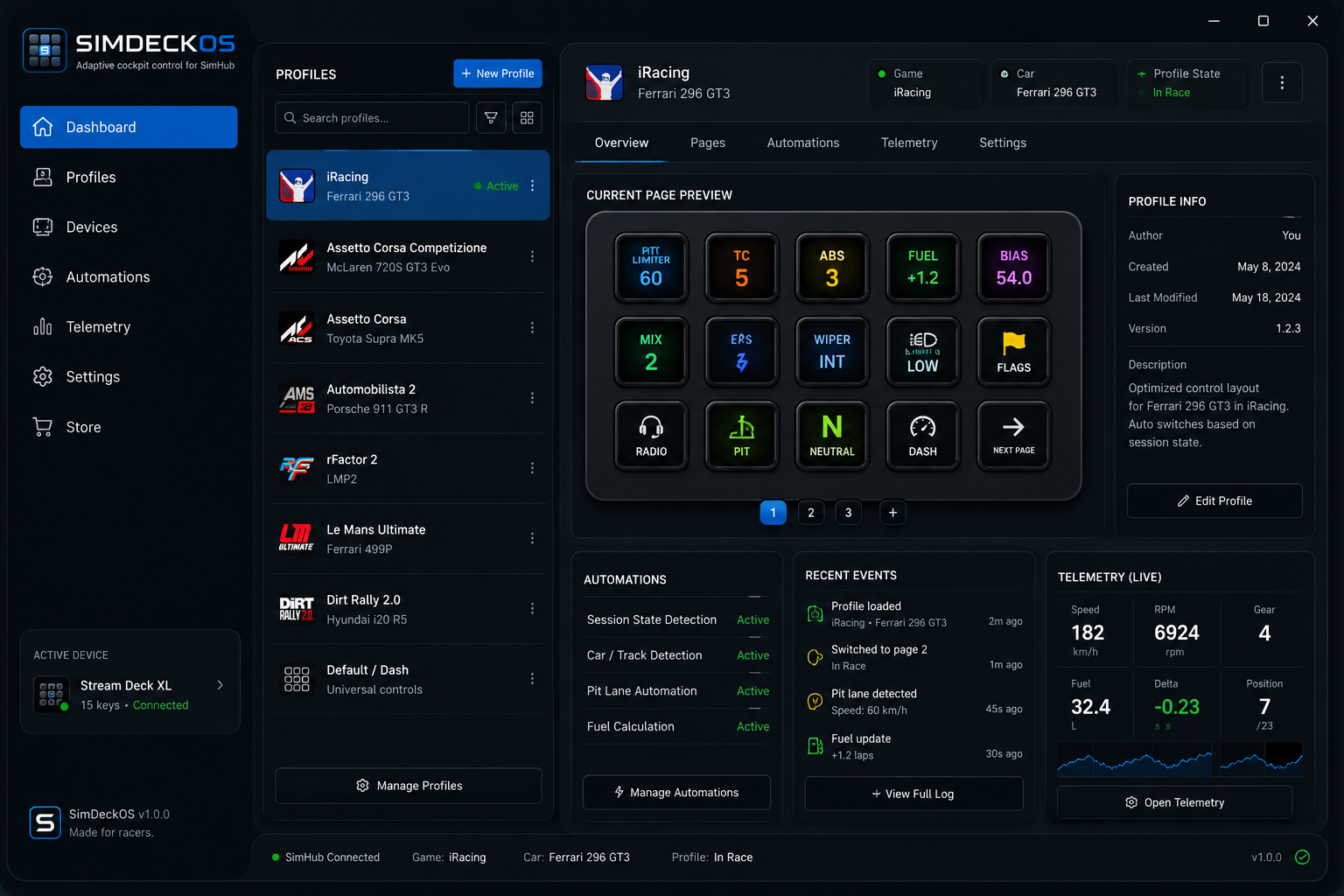This screenshot has height=896, width=1344.
Task: Open Assetto Corsa row options menu
Action: coord(532,327)
